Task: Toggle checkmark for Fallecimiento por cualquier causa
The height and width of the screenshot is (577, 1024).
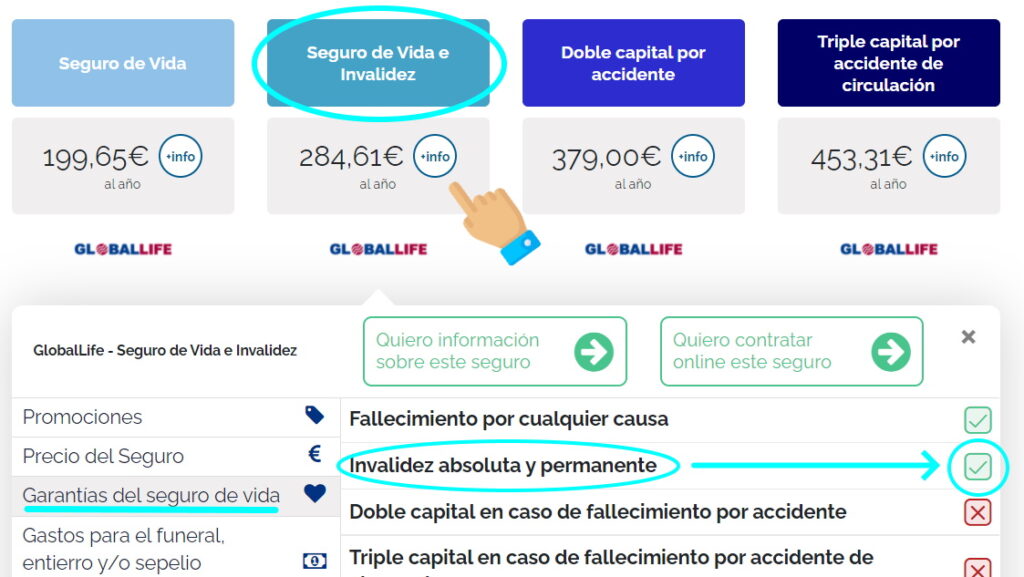Action: pyautogui.click(x=978, y=420)
